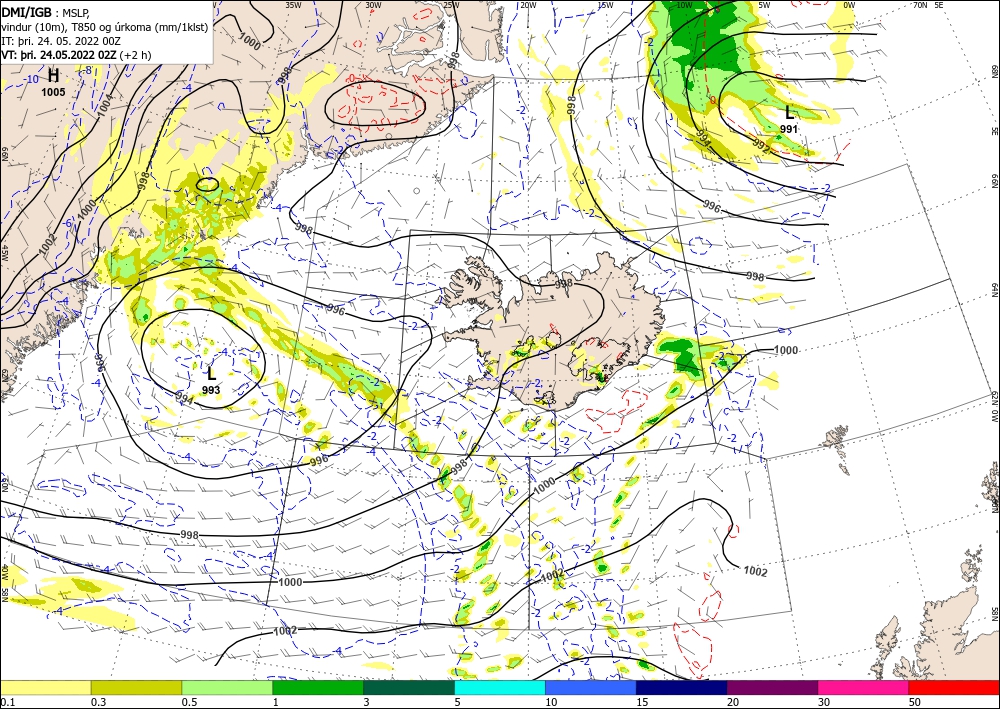Image resolution: width=1000 pixels, height=709 pixels.
Task: Select the purple 20–30 legend swatch
Action: [x=772, y=687]
